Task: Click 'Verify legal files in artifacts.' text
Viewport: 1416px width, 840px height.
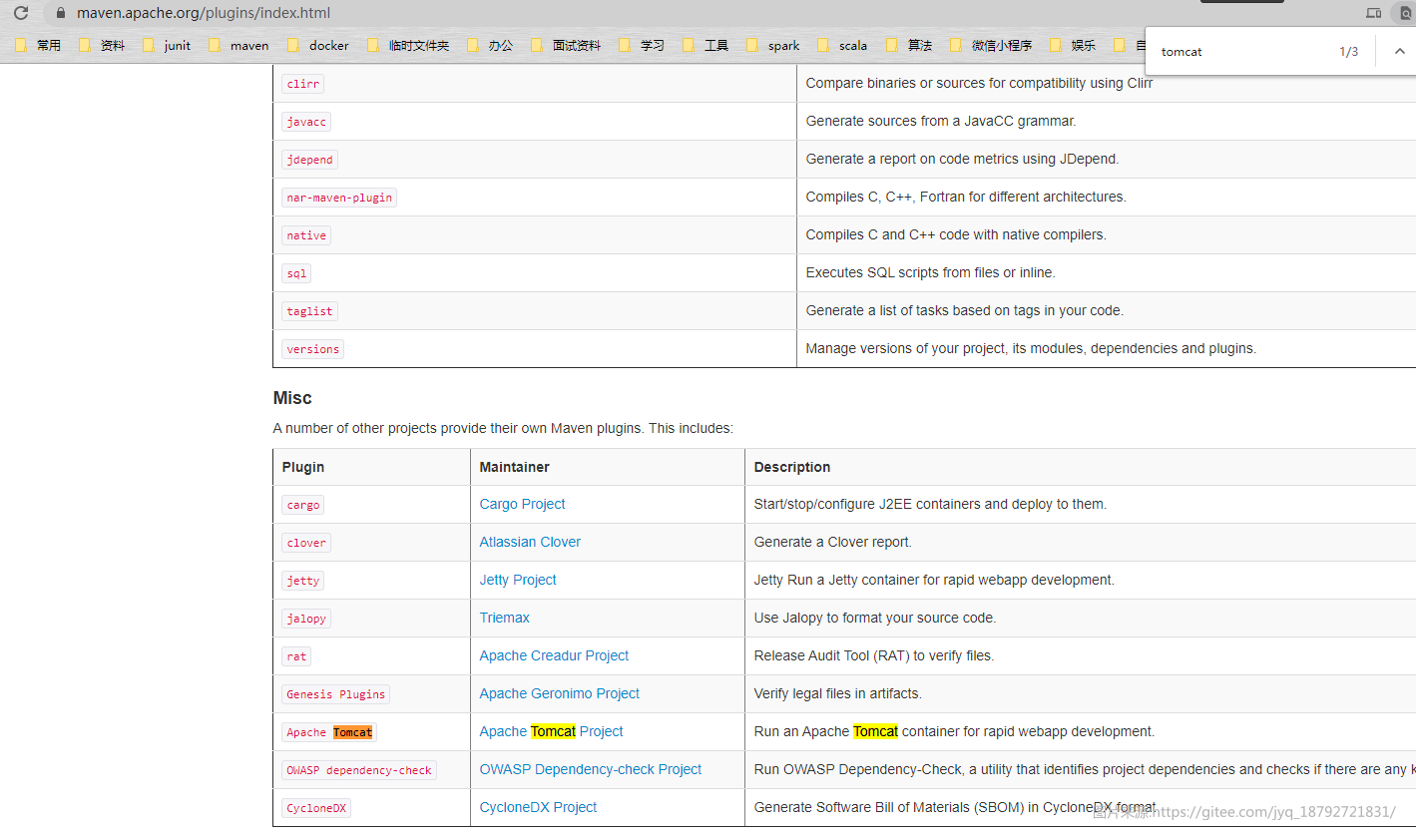Action: tap(837, 693)
